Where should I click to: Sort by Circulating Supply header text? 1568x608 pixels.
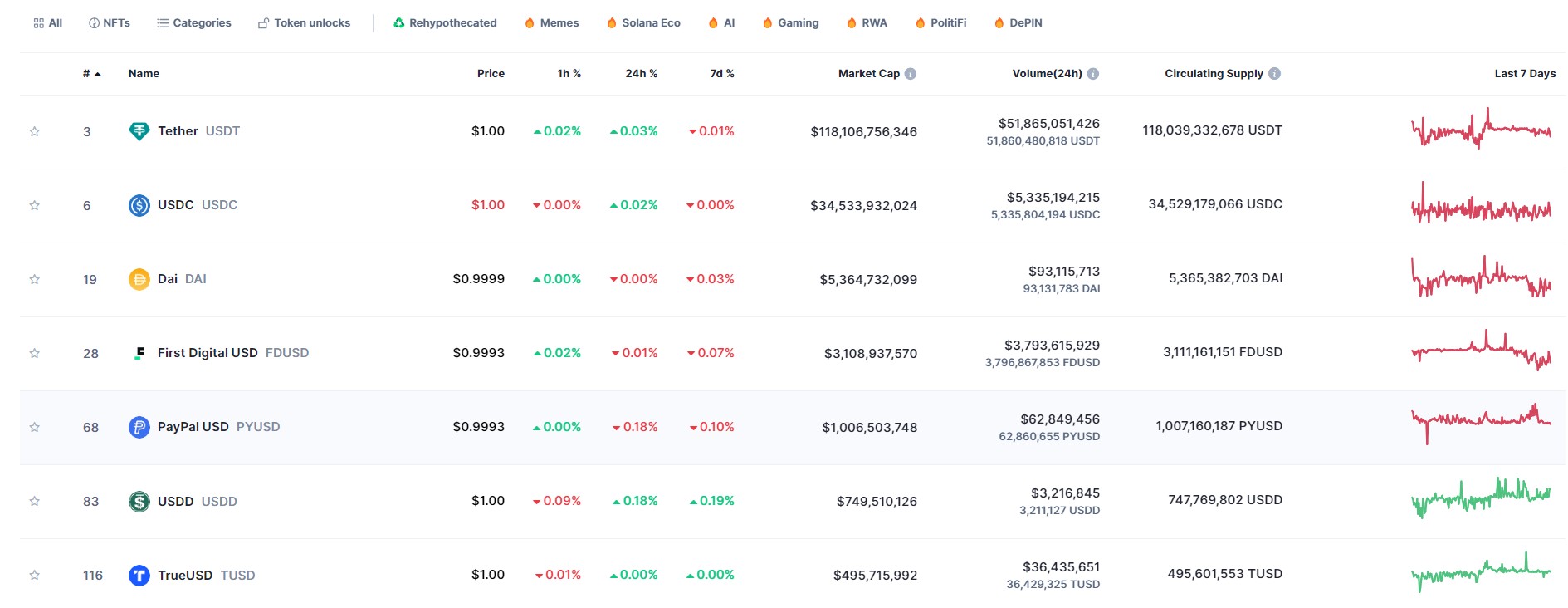(1214, 74)
